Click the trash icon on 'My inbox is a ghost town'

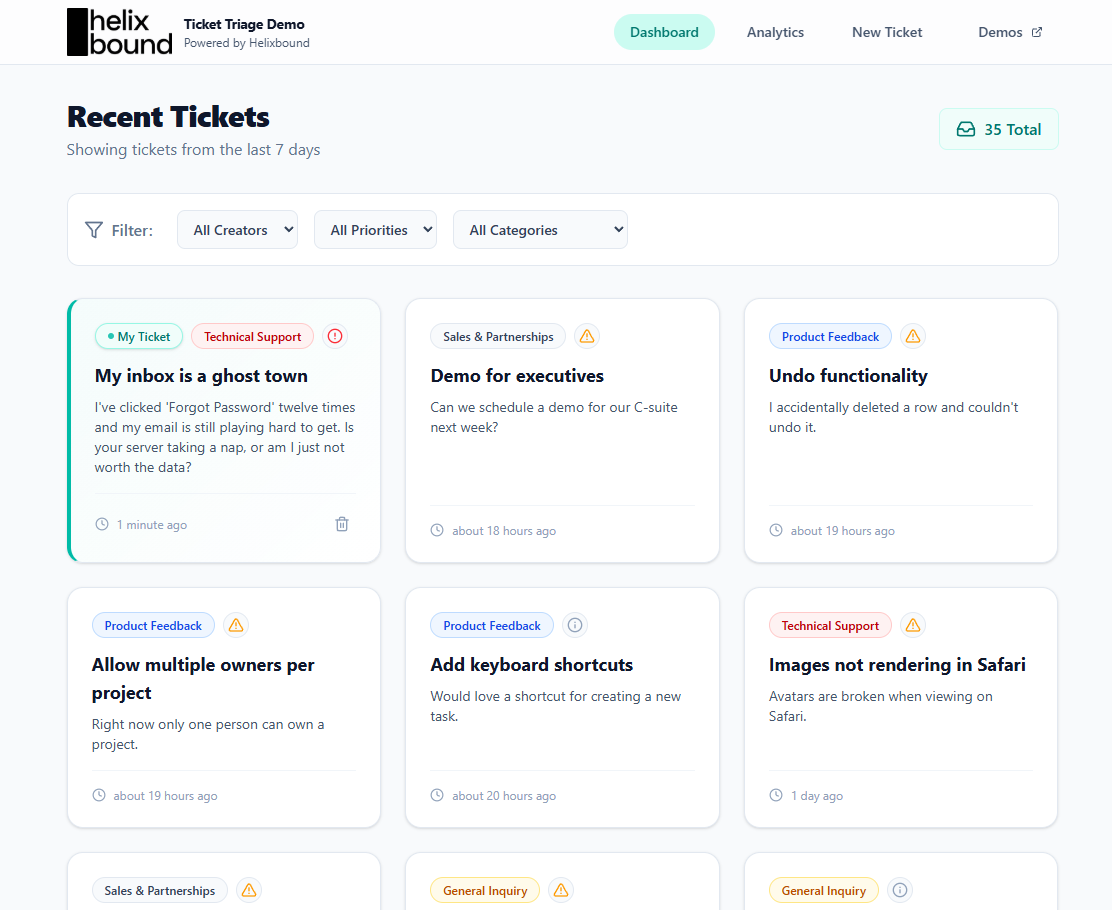[x=341, y=523]
